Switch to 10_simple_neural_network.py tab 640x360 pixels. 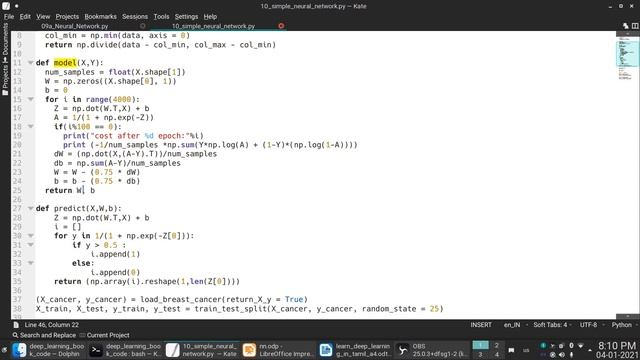click(213, 26)
